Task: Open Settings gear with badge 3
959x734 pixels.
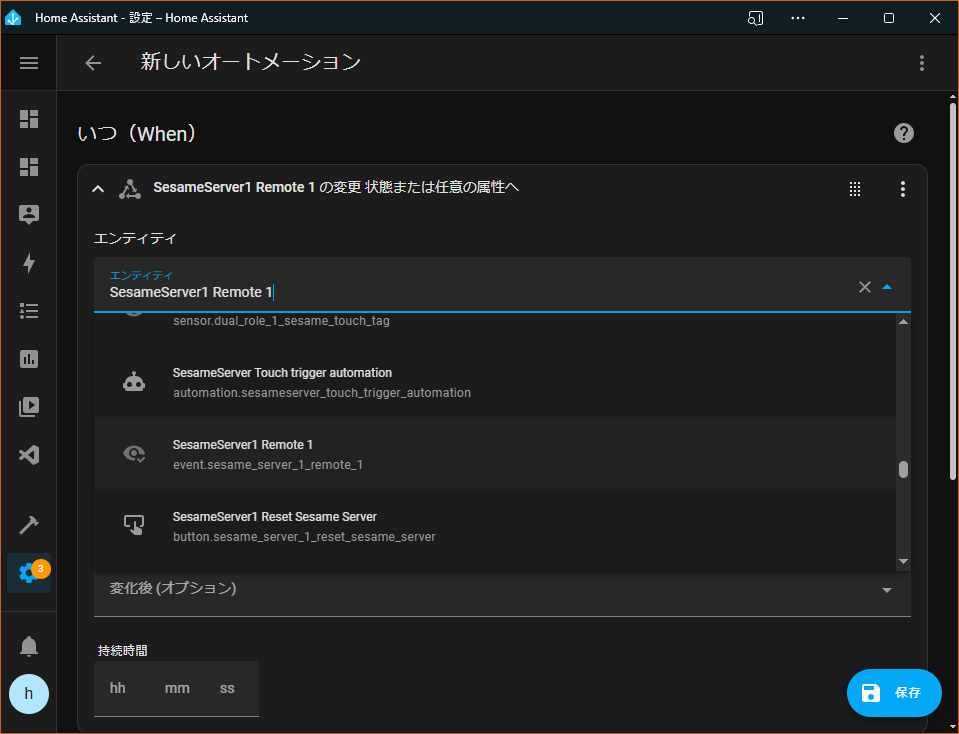Action: point(29,573)
